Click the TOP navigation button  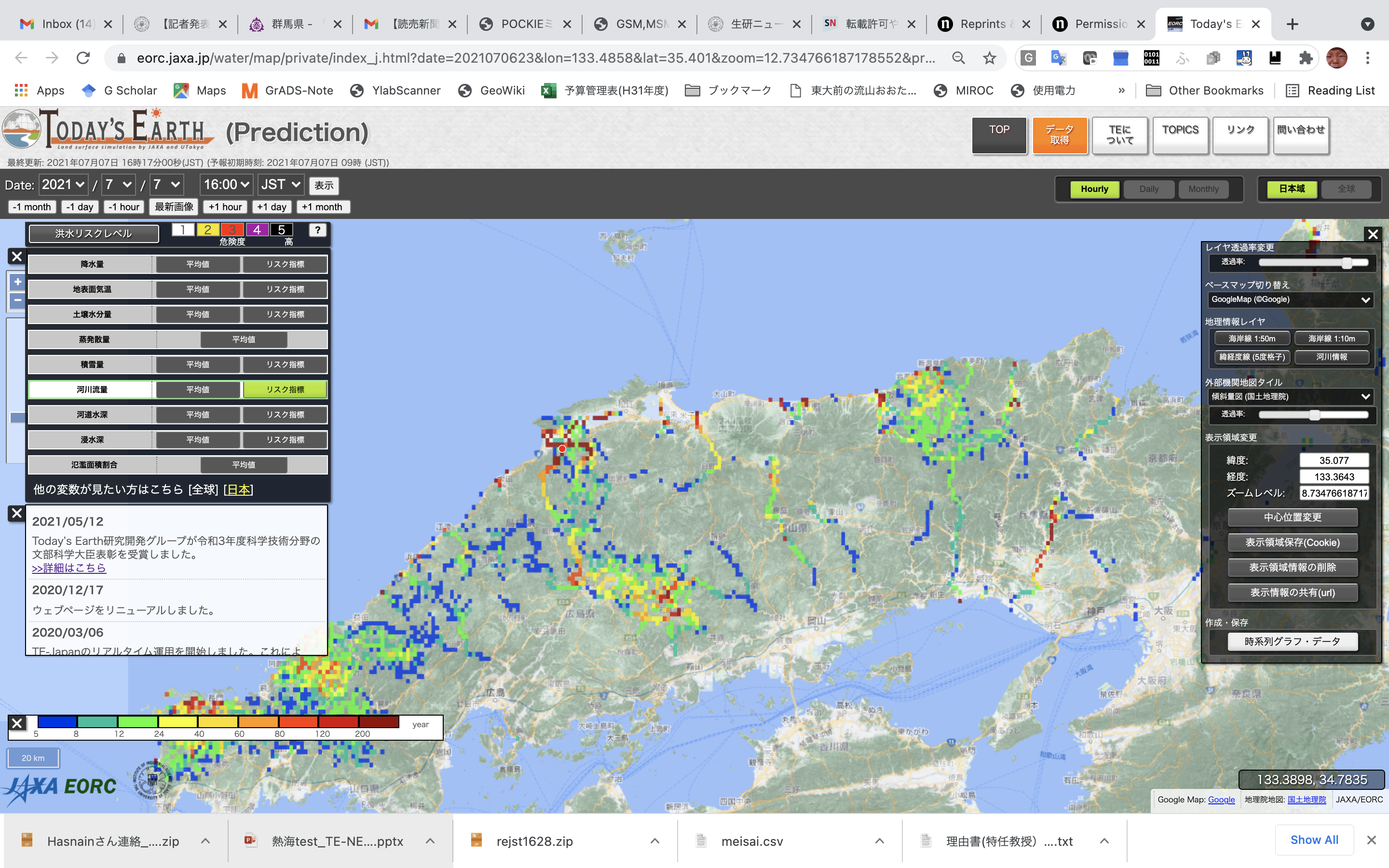tap(999, 136)
